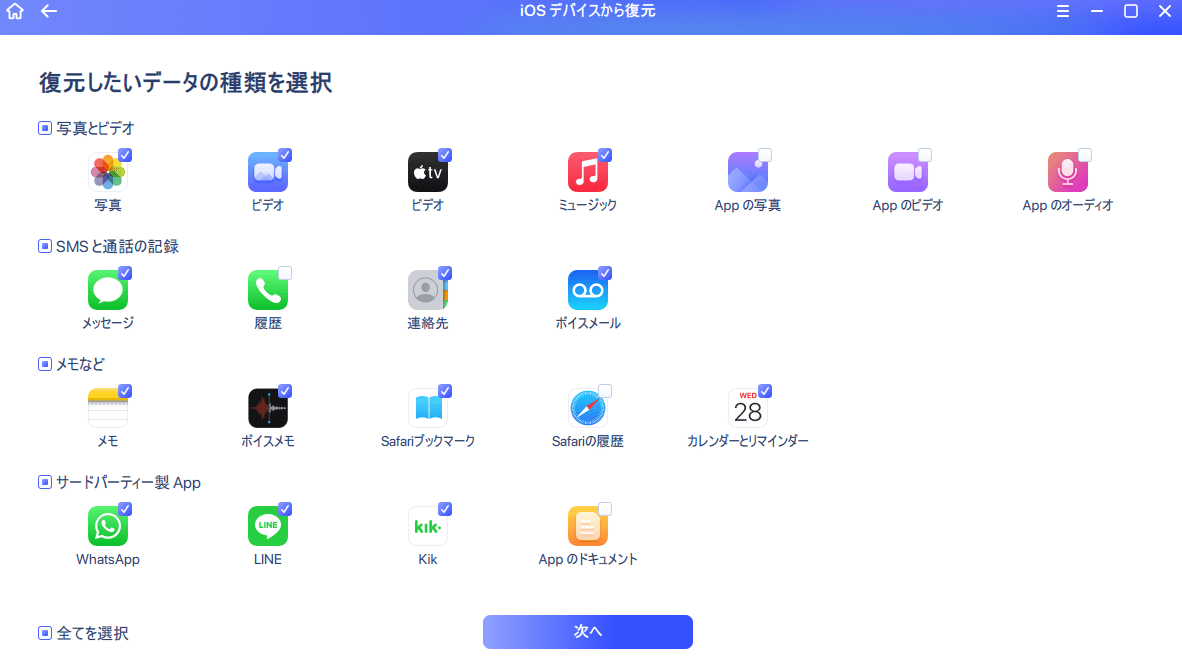Click the back arrow in title bar

point(49,11)
